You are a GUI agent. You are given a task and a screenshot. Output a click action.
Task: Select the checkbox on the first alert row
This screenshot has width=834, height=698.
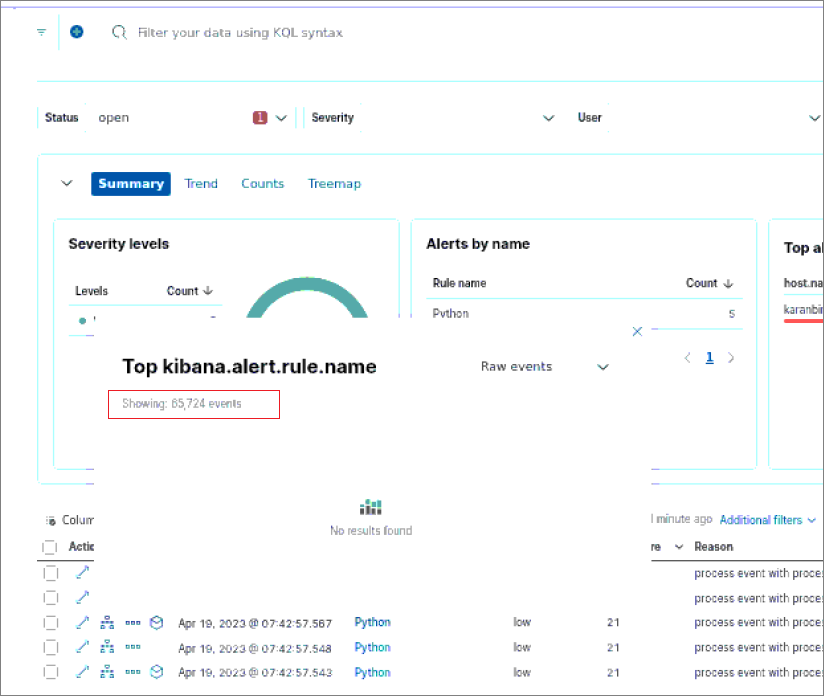[x=49, y=572]
